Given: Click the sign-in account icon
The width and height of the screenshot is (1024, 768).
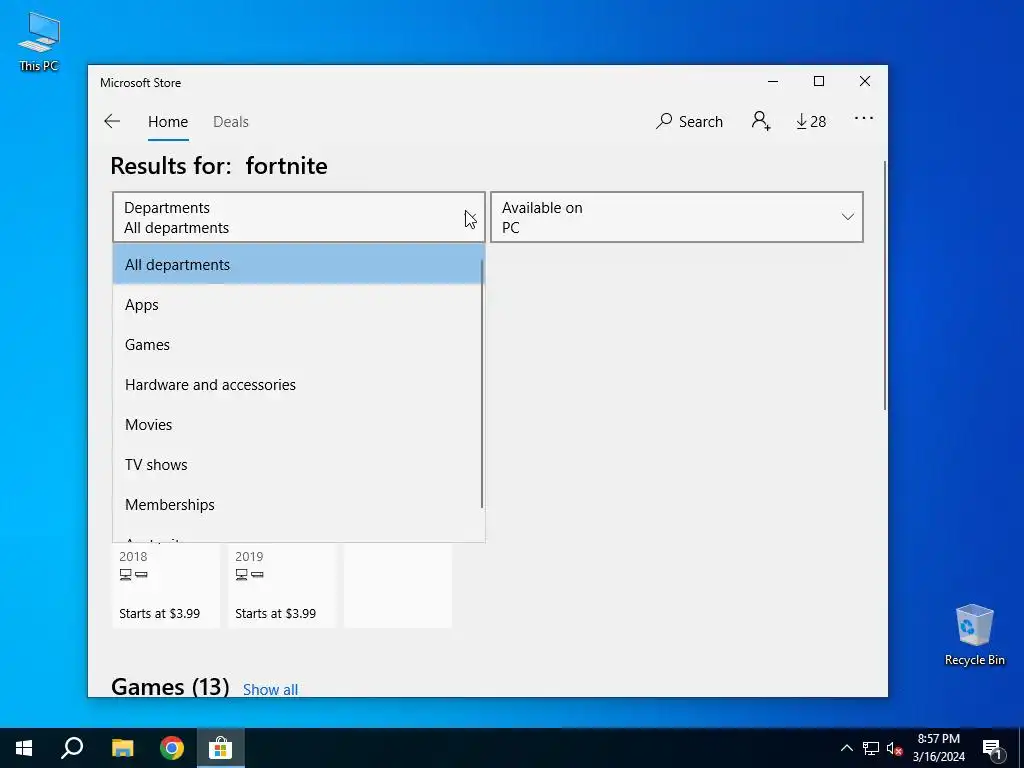Looking at the screenshot, I should (x=761, y=121).
